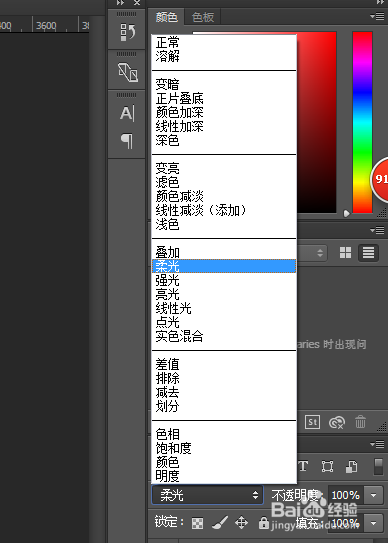Viewport: 388px width, 543px height.
Task: Switch libraries to grid view
Action: [x=345, y=252]
